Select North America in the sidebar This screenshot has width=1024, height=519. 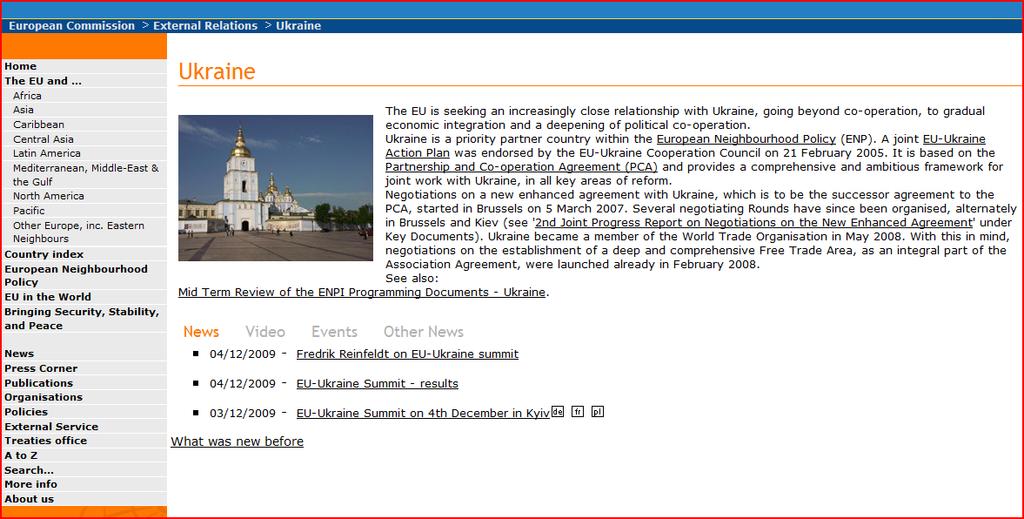click(x=48, y=196)
